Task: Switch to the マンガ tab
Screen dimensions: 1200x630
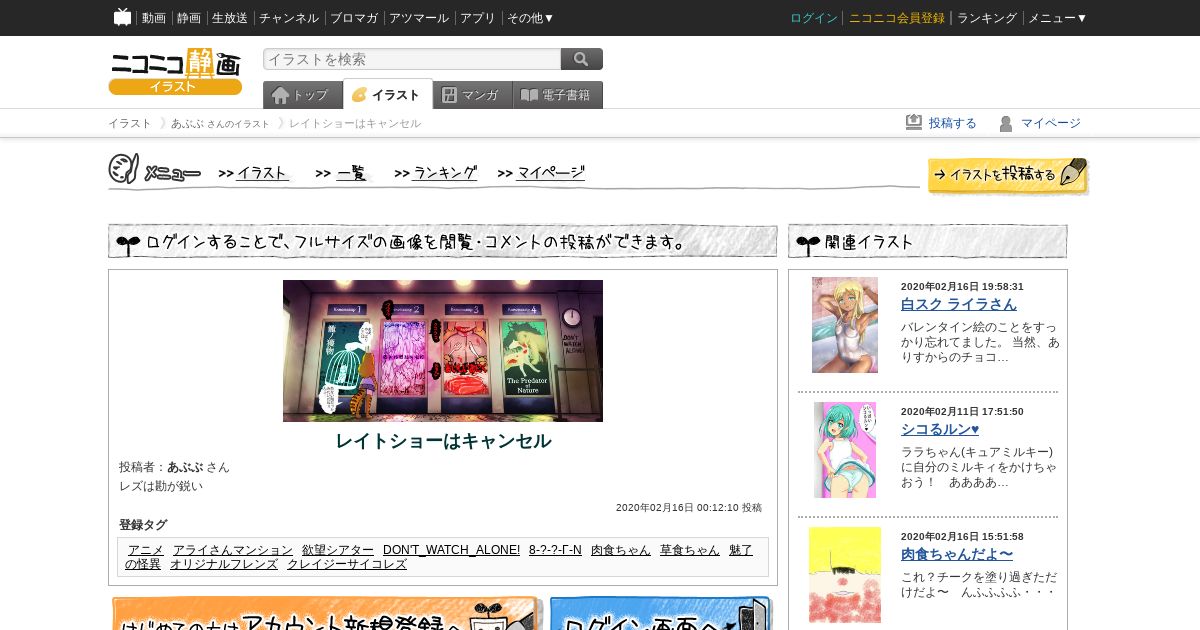Action: point(473,95)
